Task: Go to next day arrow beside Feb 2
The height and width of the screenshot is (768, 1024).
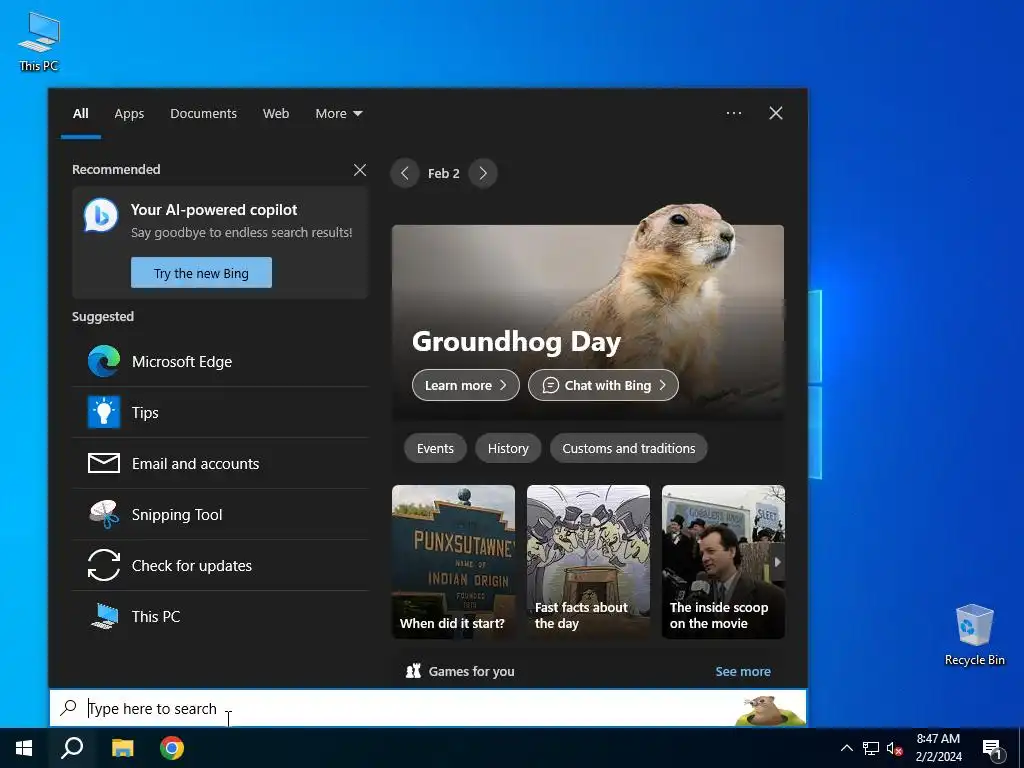Action: click(483, 173)
